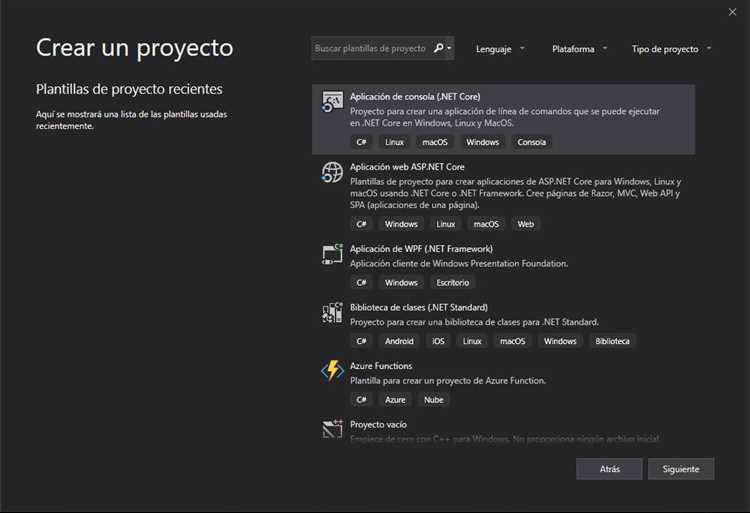Click the ASP.NET Core web globe icon
The width and height of the screenshot is (750, 513).
tap(332, 172)
